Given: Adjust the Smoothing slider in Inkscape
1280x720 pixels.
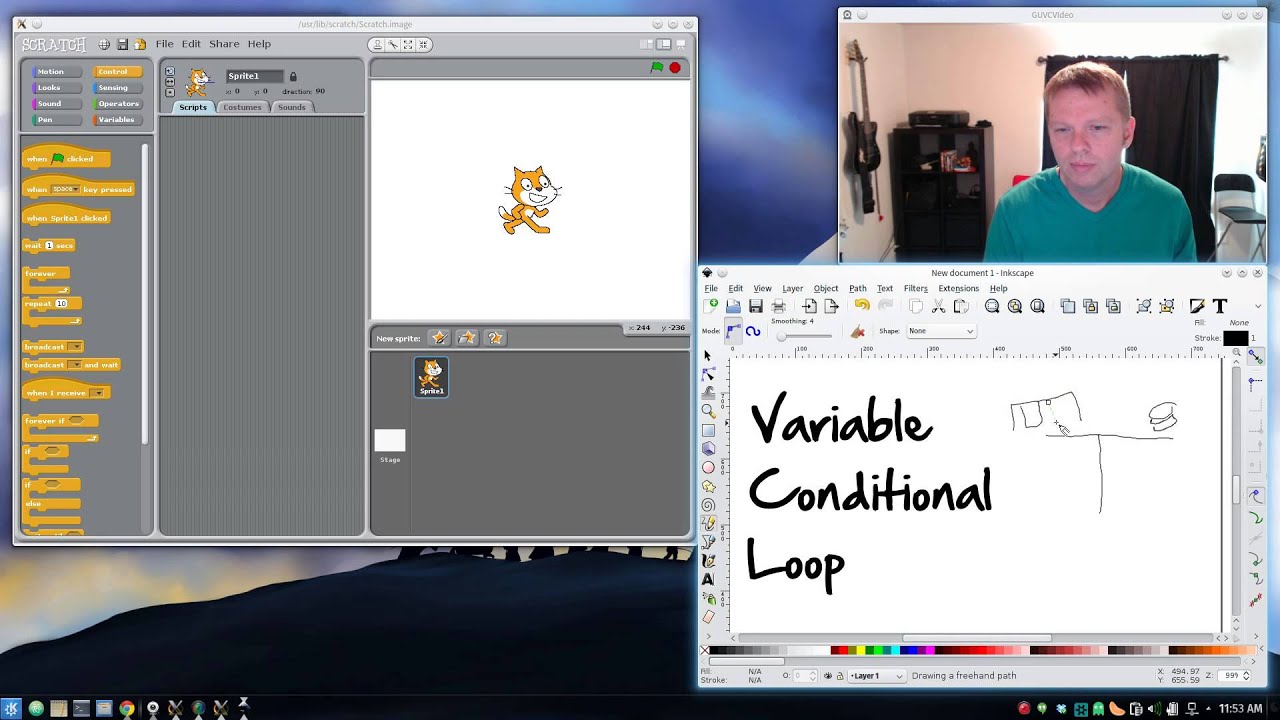Looking at the screenshot, I should (x=805, y=335).
